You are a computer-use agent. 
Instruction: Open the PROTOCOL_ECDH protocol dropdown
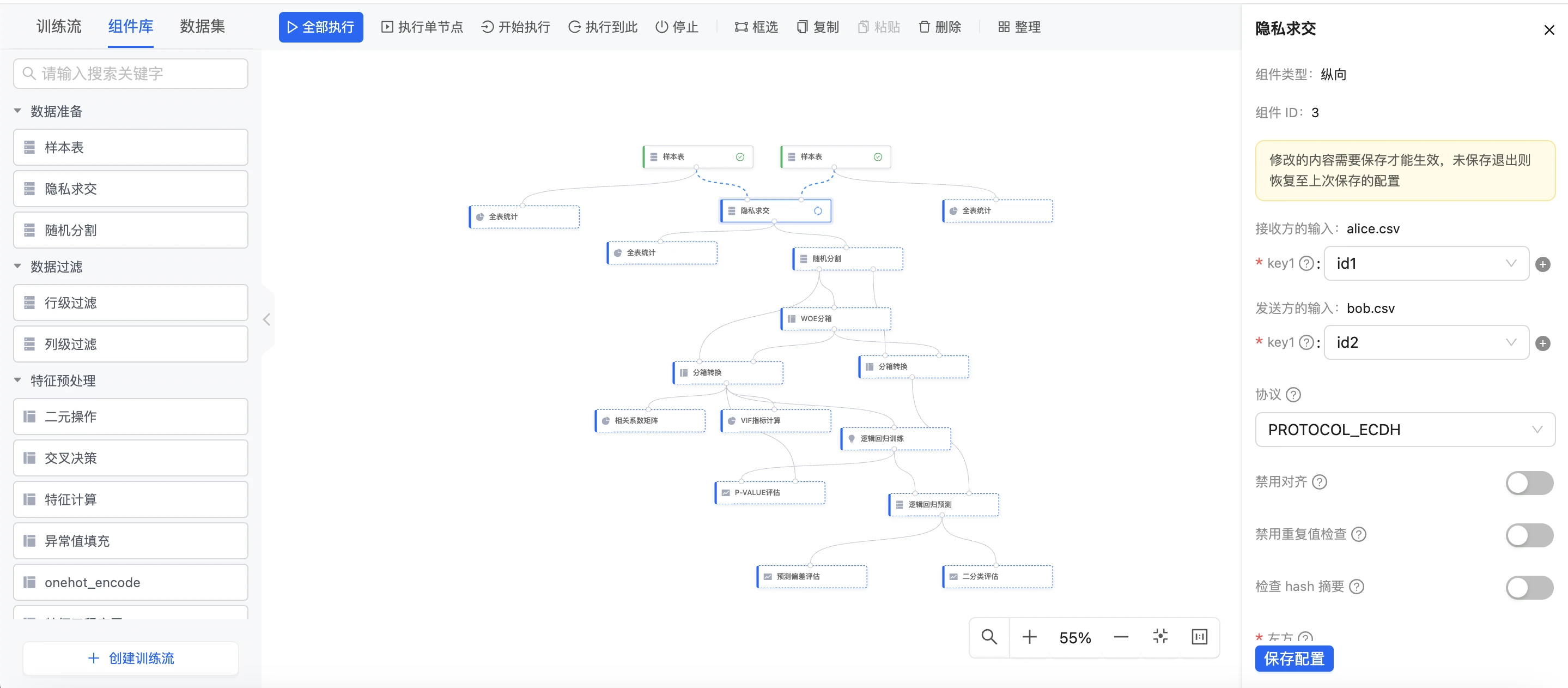point(1405,429)
